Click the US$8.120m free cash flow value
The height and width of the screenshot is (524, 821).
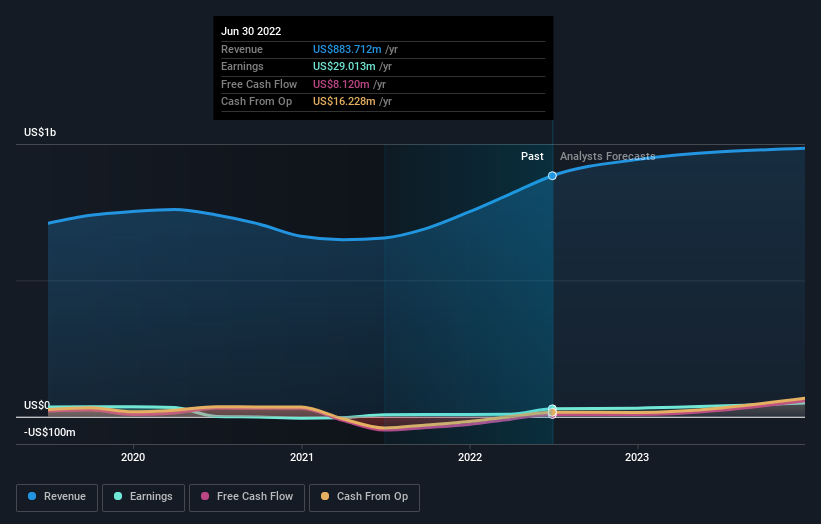coord(341,84)
